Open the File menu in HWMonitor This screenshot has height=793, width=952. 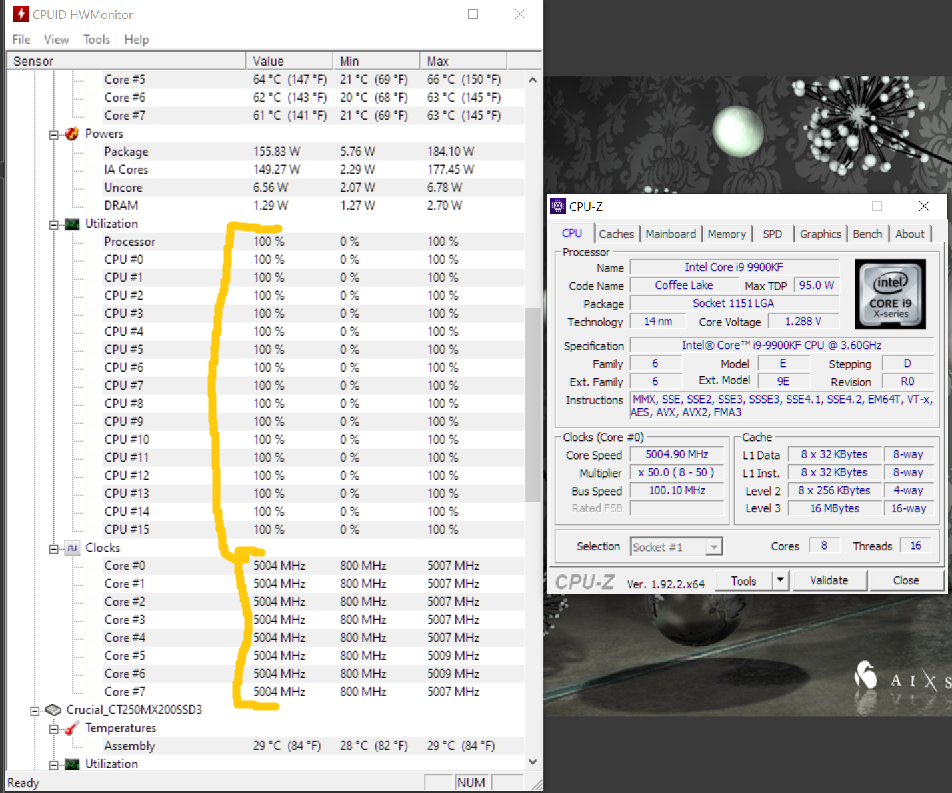pyautogui.click(x=21, y=39)
